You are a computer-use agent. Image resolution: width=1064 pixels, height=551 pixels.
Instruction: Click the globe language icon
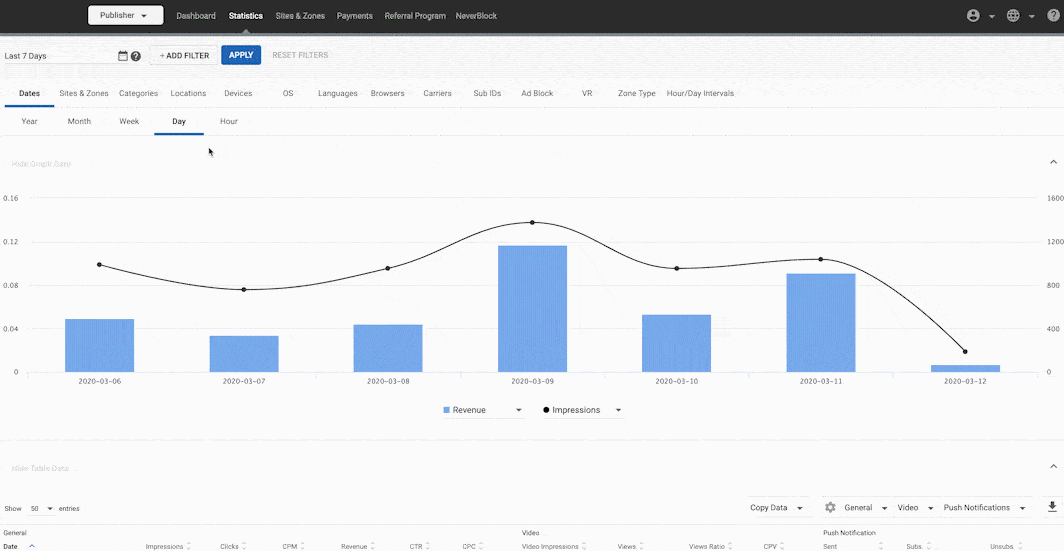point(1013,16)
